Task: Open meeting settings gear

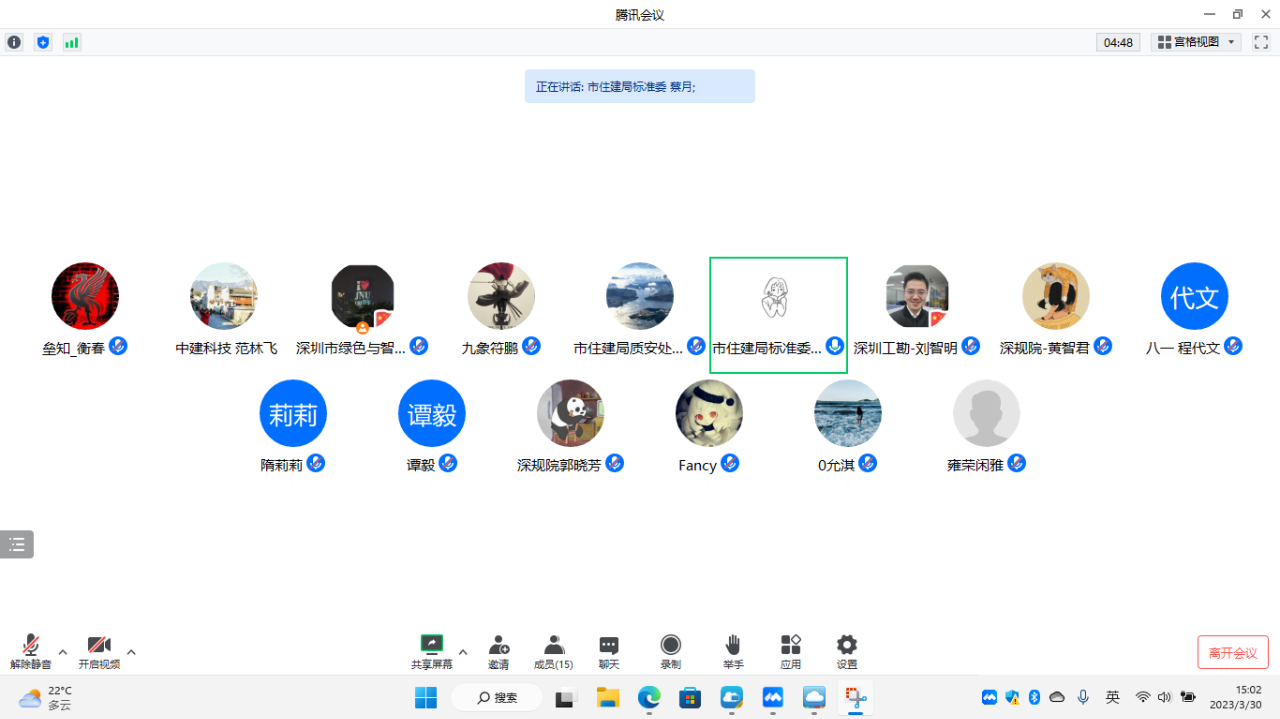Action: point(846,645)
